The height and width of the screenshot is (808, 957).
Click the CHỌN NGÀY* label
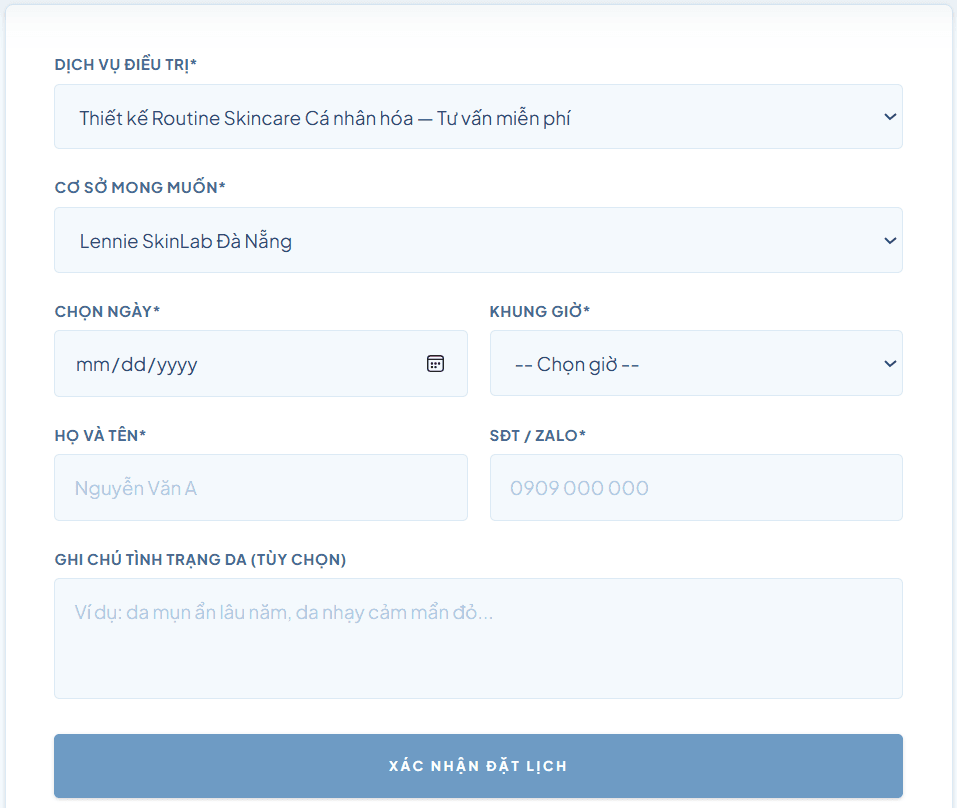pos(107,311)
